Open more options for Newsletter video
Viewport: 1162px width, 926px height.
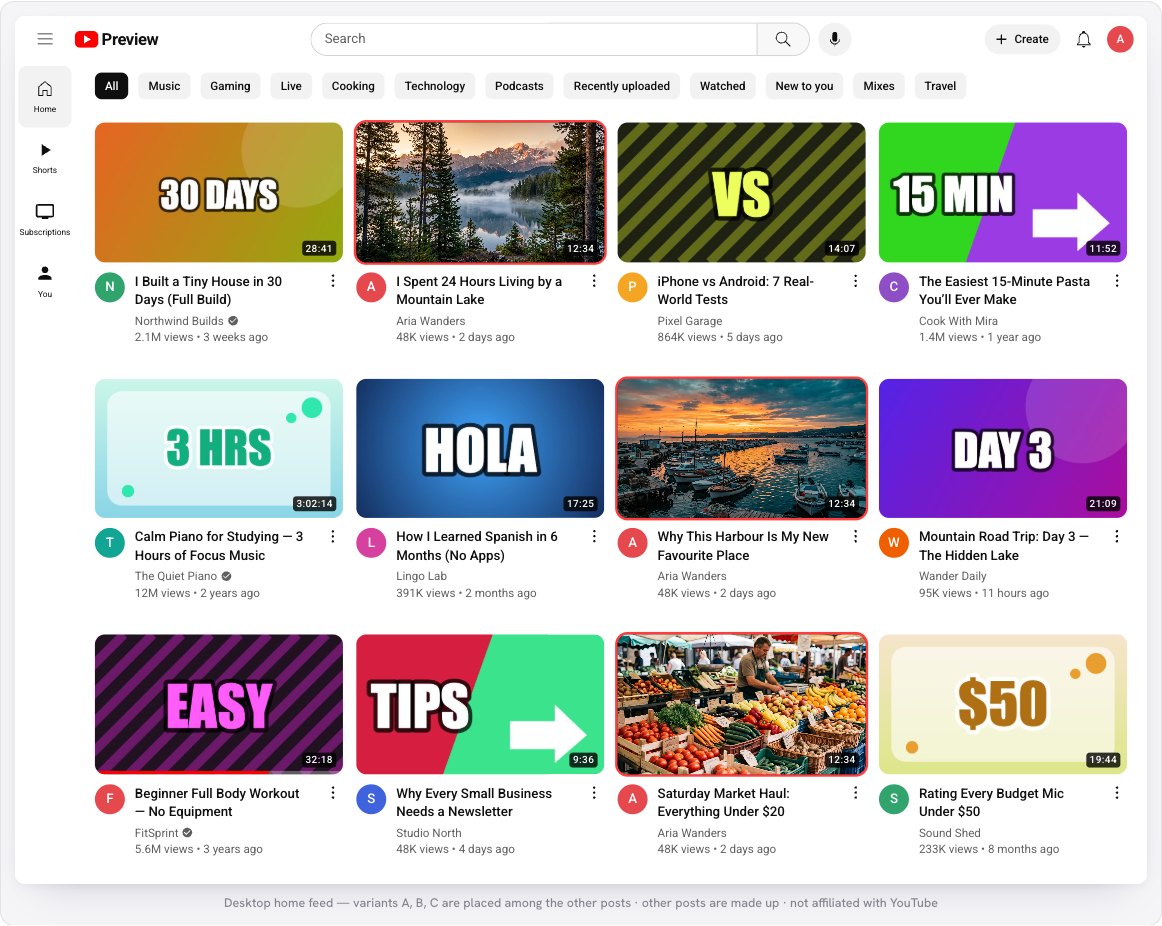594,793
